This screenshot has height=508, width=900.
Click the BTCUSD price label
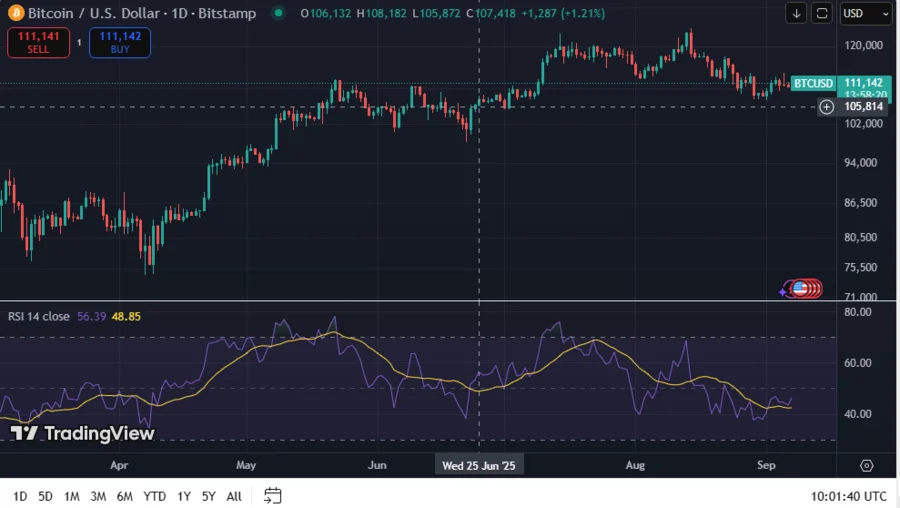pos(813,83)
